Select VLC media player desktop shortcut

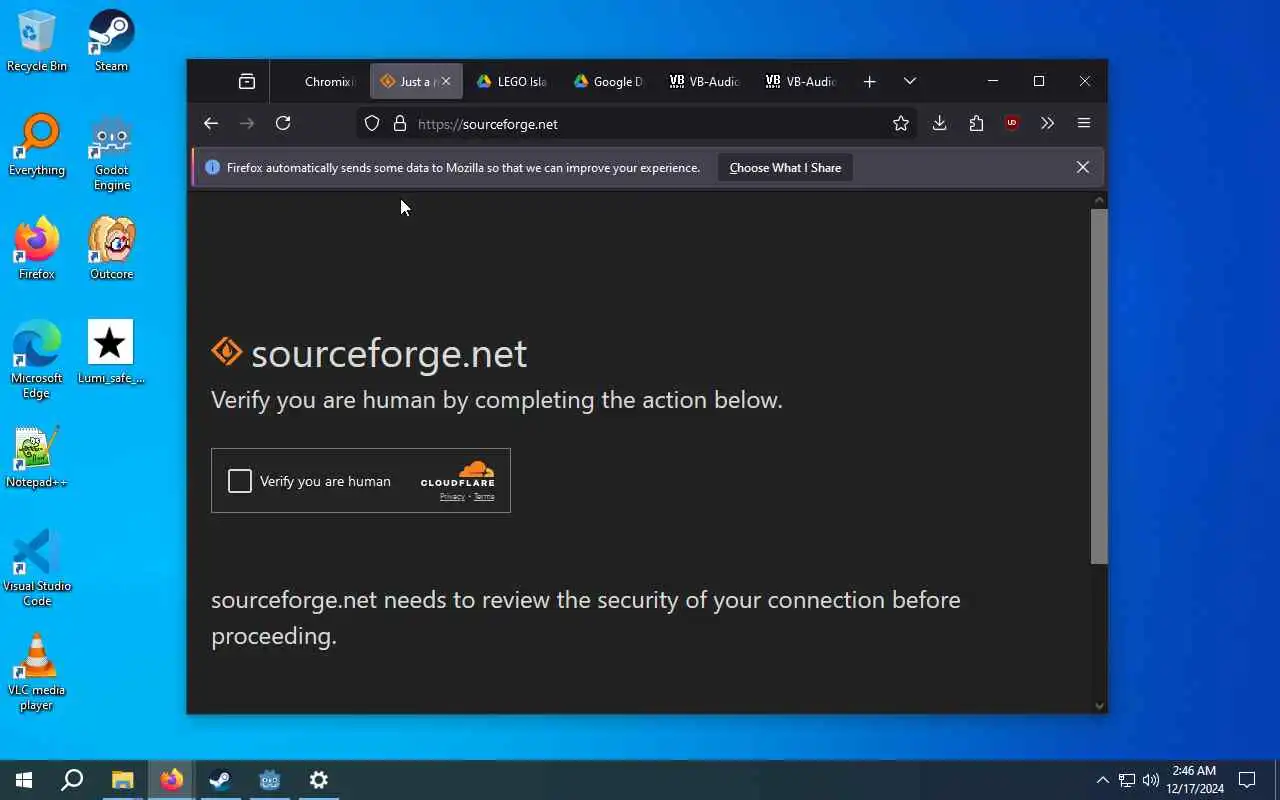(37, 672)
